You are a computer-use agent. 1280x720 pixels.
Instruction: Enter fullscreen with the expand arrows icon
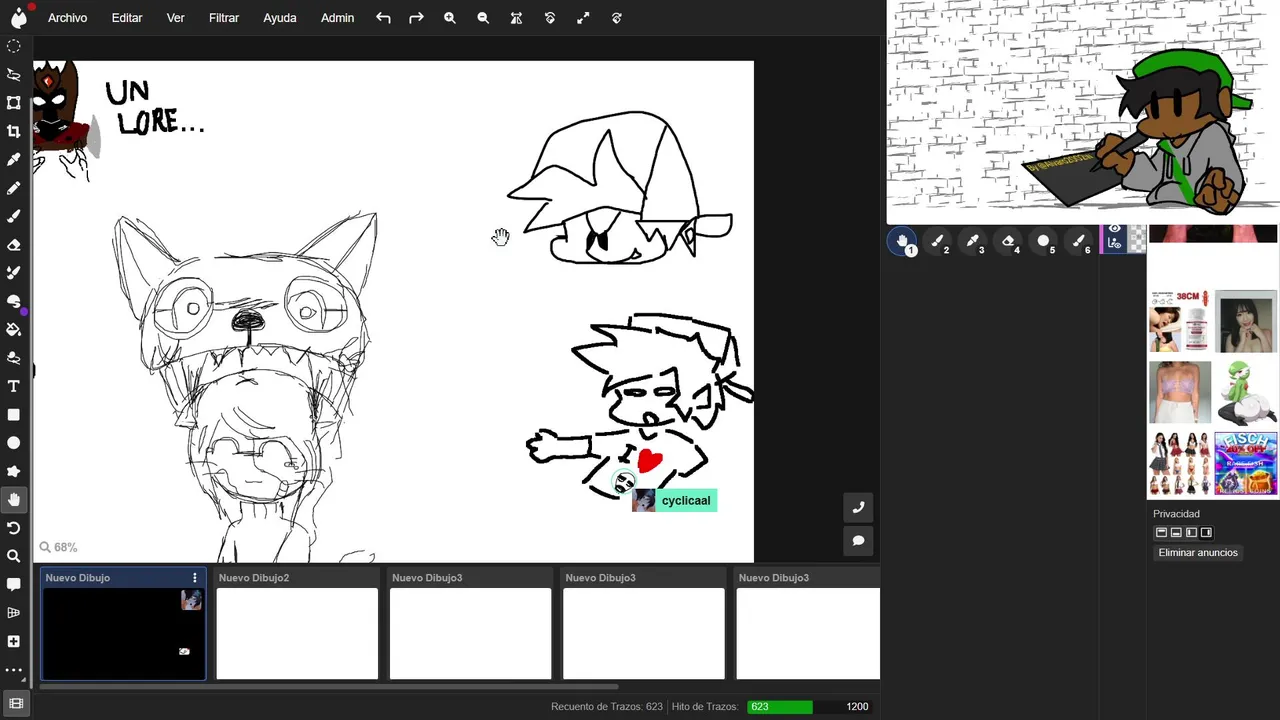pyautogui.click(x=583, y=18)
